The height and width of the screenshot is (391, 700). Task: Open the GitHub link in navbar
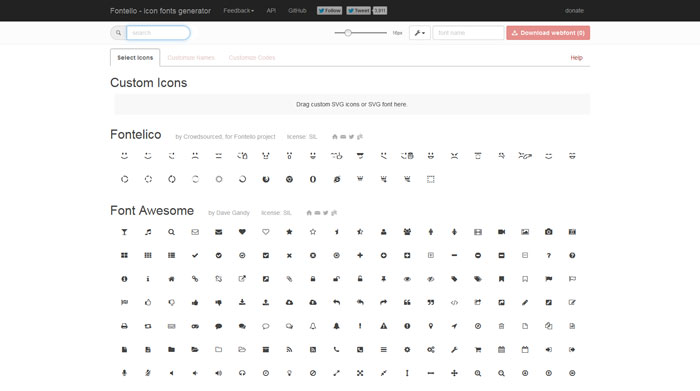297,11
